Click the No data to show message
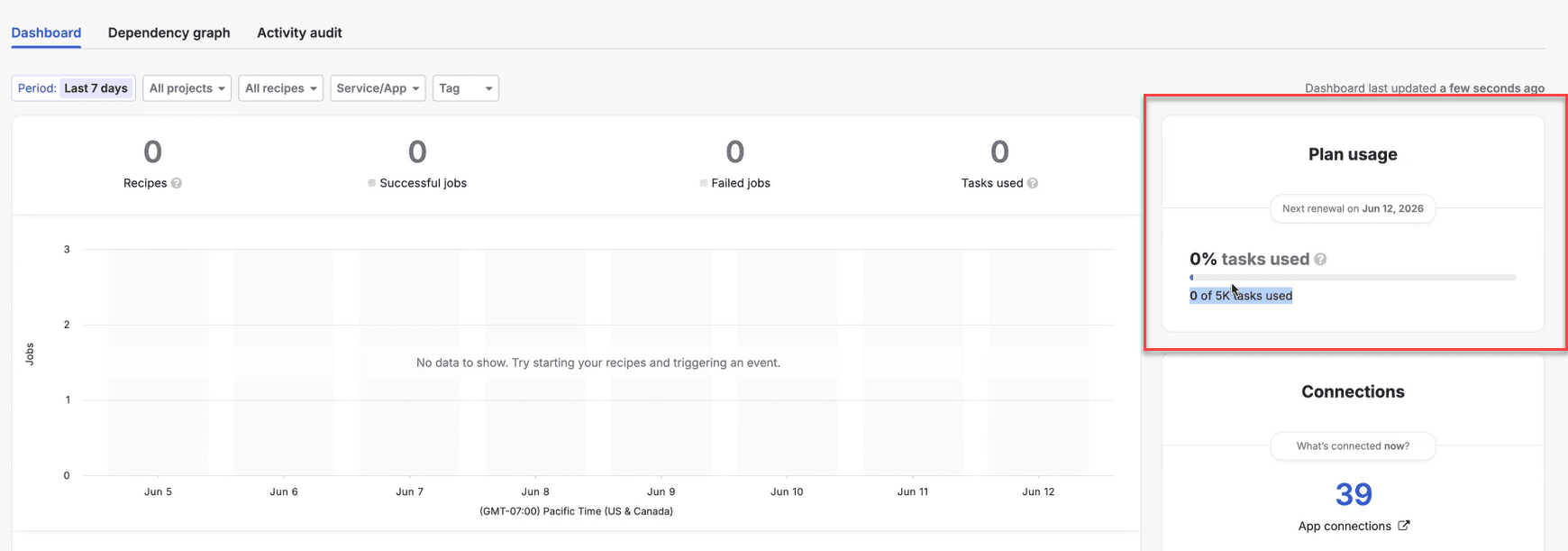The height and width of the screenshot is (551, 1568). pos(598,363)
